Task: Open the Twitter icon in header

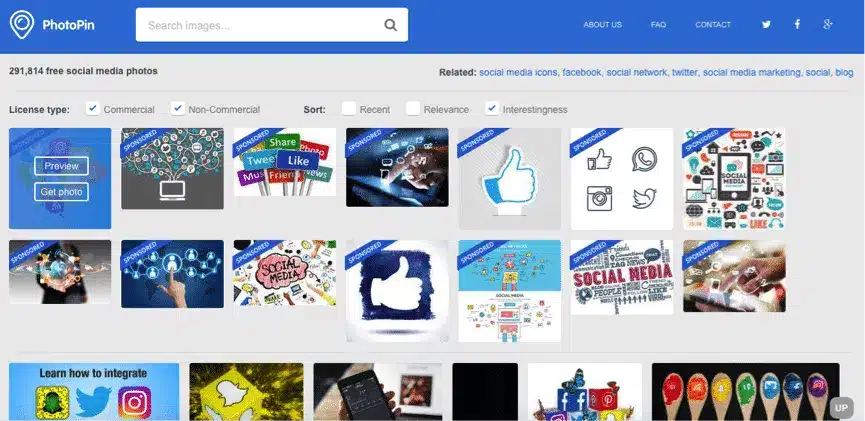Action: click(x=766, y=24)
